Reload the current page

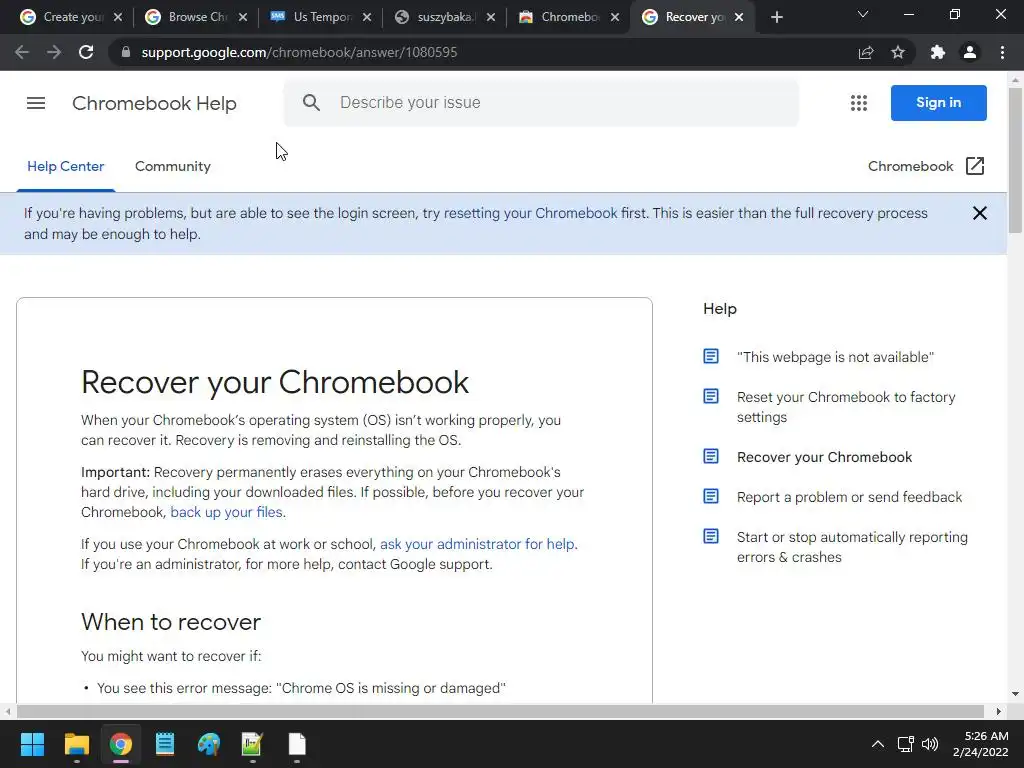click(86, 52)
